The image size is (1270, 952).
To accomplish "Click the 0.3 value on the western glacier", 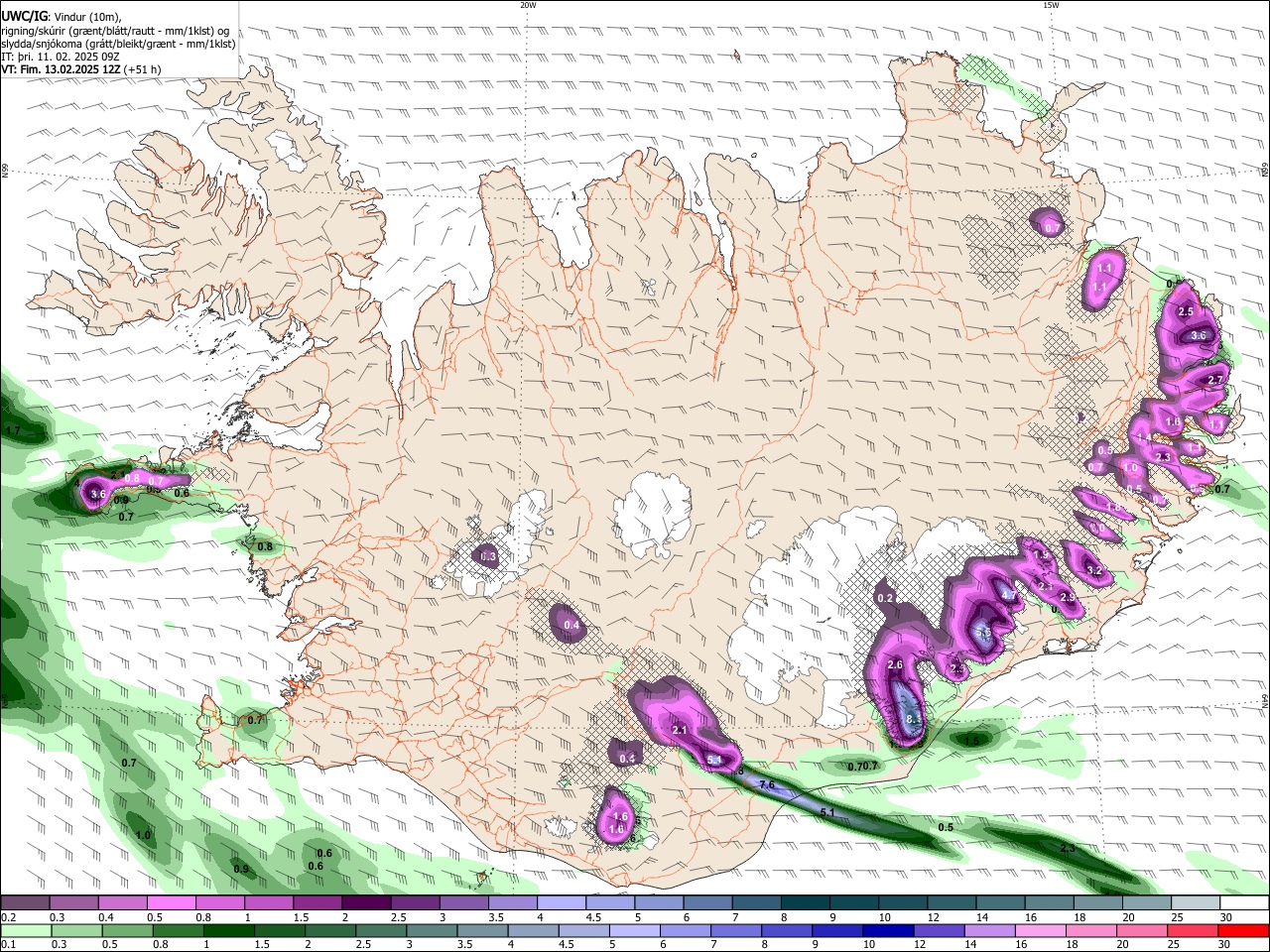I will (x=488, y=557).
